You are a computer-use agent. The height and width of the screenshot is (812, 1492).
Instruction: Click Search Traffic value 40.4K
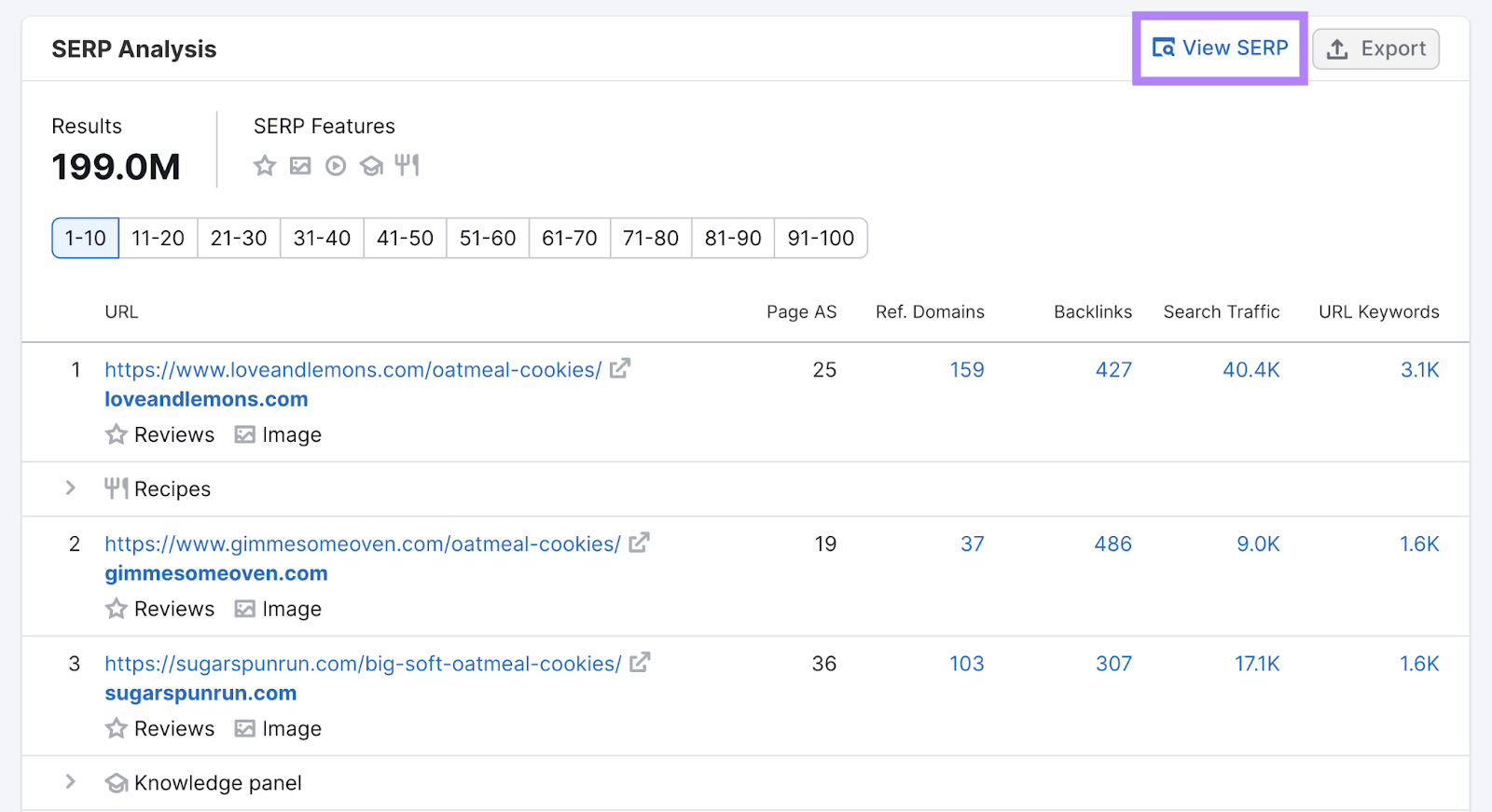point(1251,370)
